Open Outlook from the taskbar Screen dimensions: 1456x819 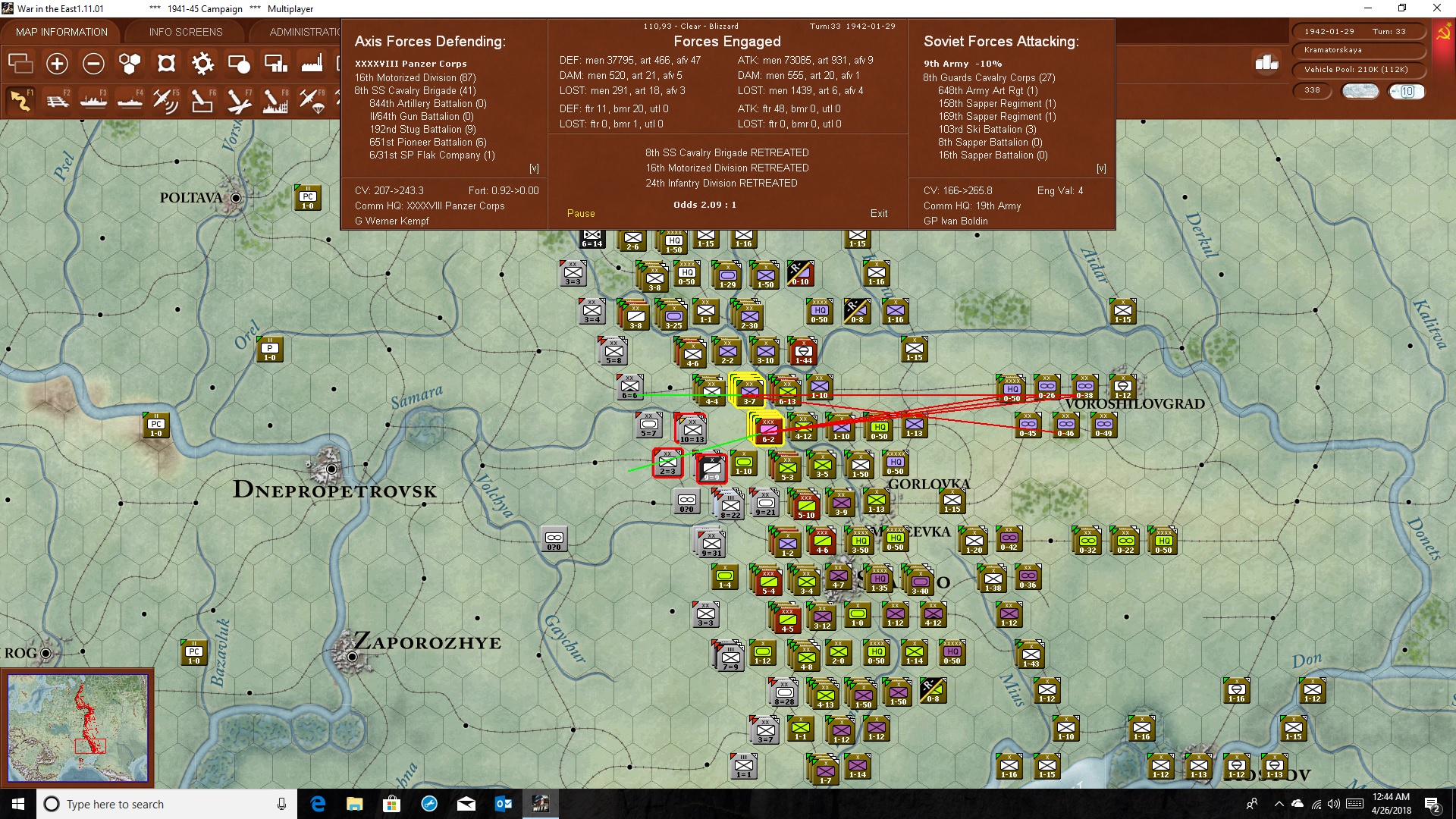coord(504,804)
